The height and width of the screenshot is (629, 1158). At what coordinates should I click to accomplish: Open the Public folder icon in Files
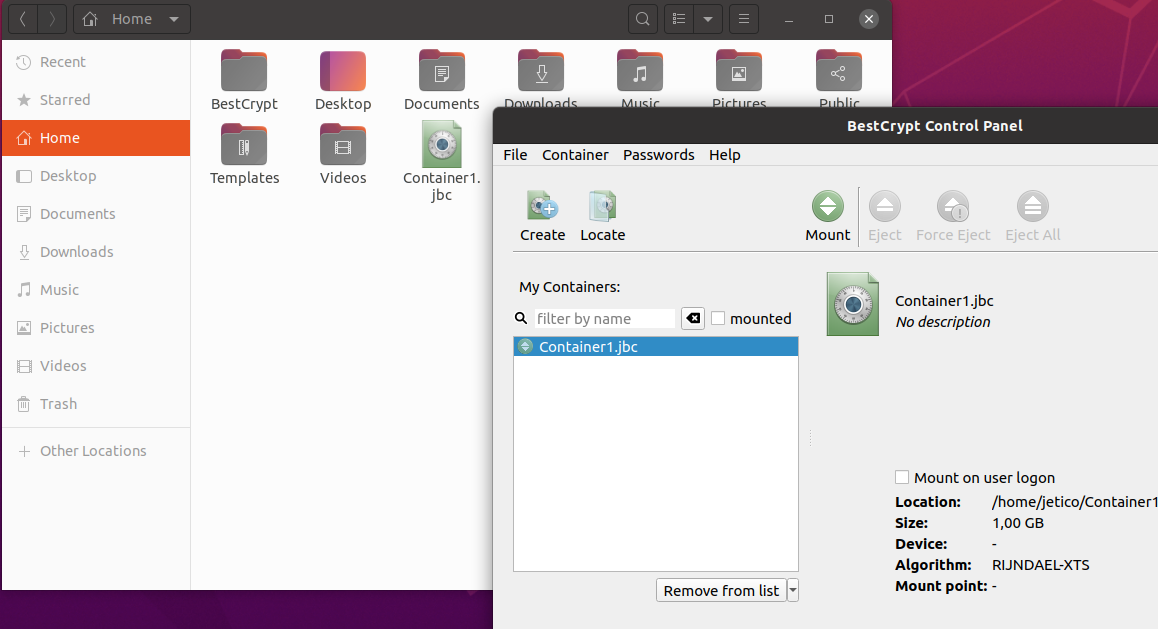pyautogui.click(x=838, y=70)
